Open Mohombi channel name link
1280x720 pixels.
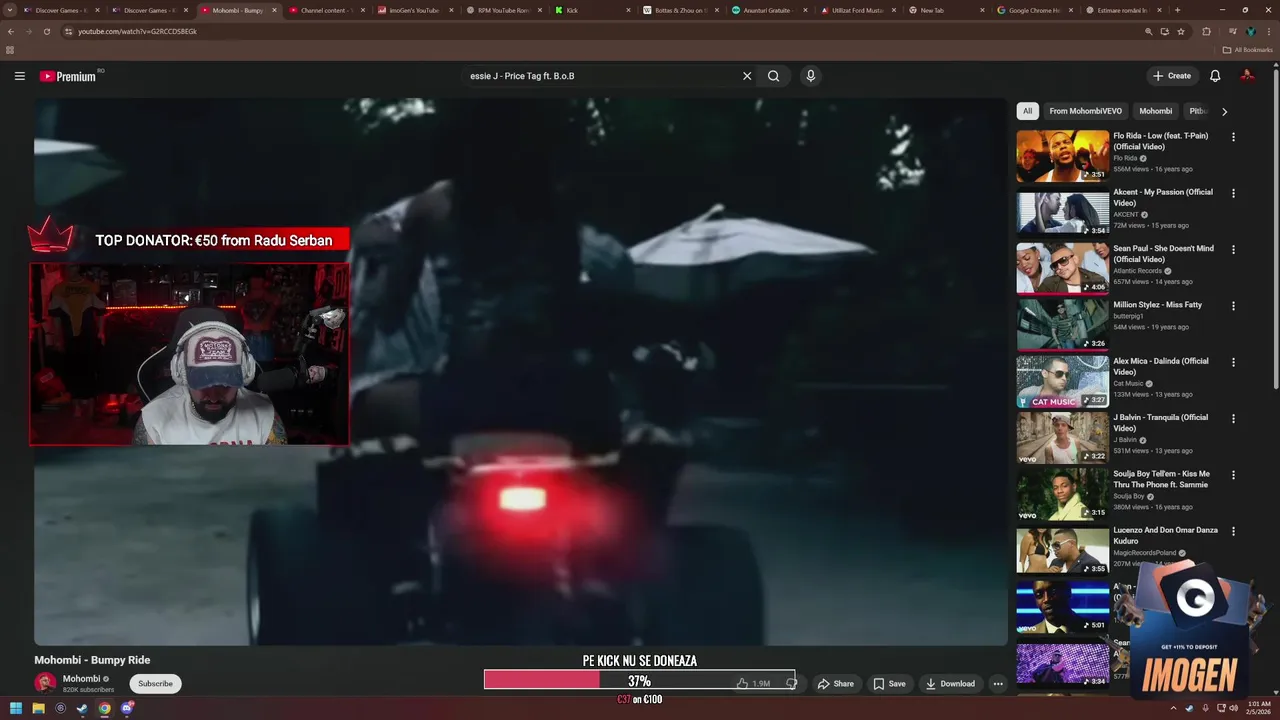[x=82, y=679]
